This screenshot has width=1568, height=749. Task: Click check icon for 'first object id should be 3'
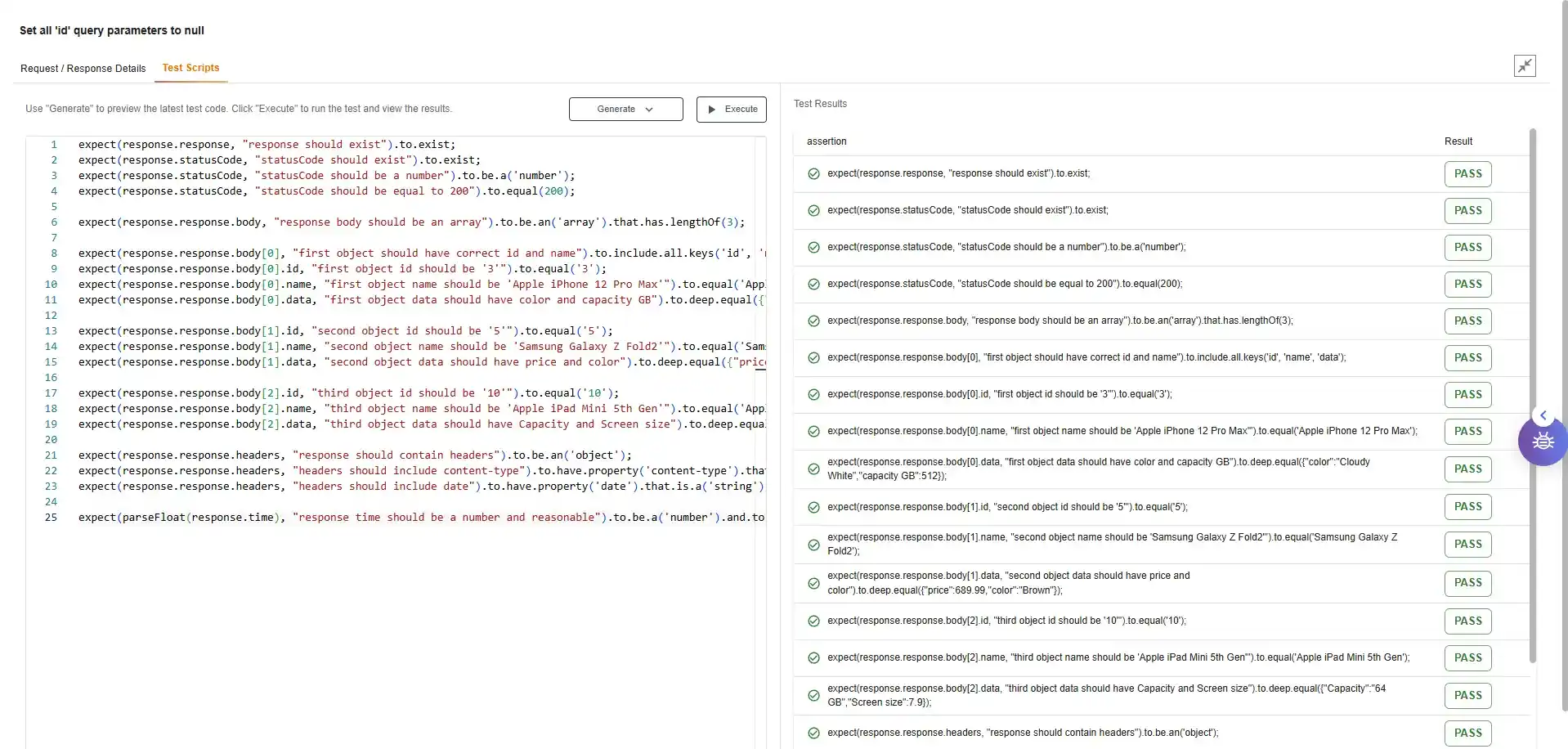click(x=813, y=395)
